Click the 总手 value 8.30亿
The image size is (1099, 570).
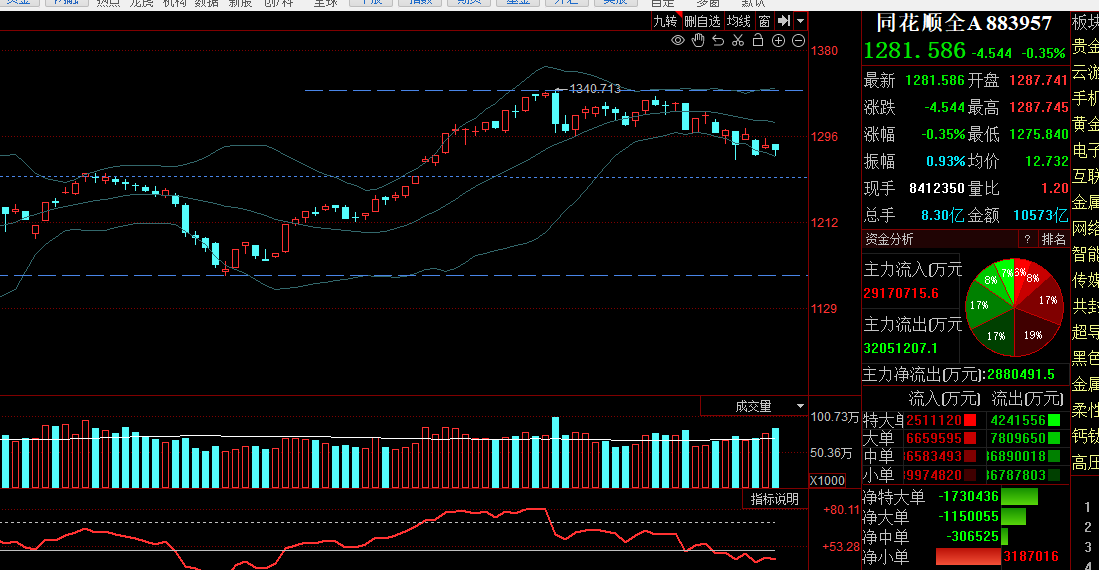tap(943, 215)
